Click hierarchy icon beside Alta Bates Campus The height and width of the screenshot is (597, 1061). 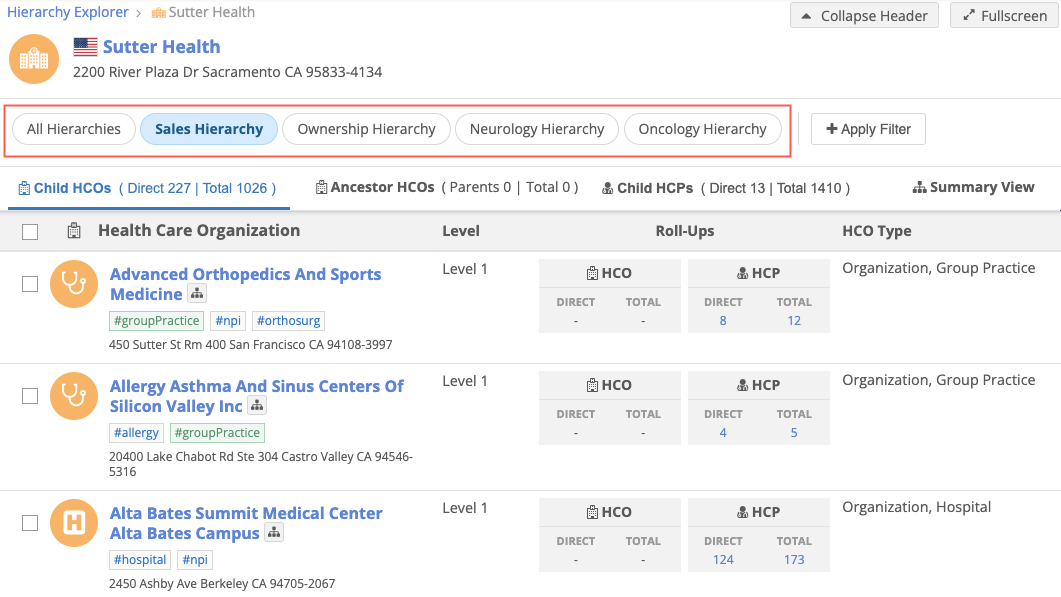[274, 533]
